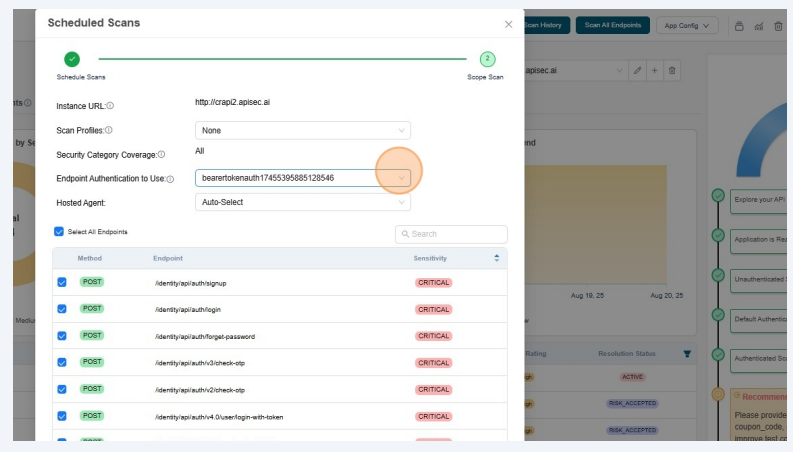
Task: Click info icon for Endpoint Authentication to Use
Action: point(170,179)
